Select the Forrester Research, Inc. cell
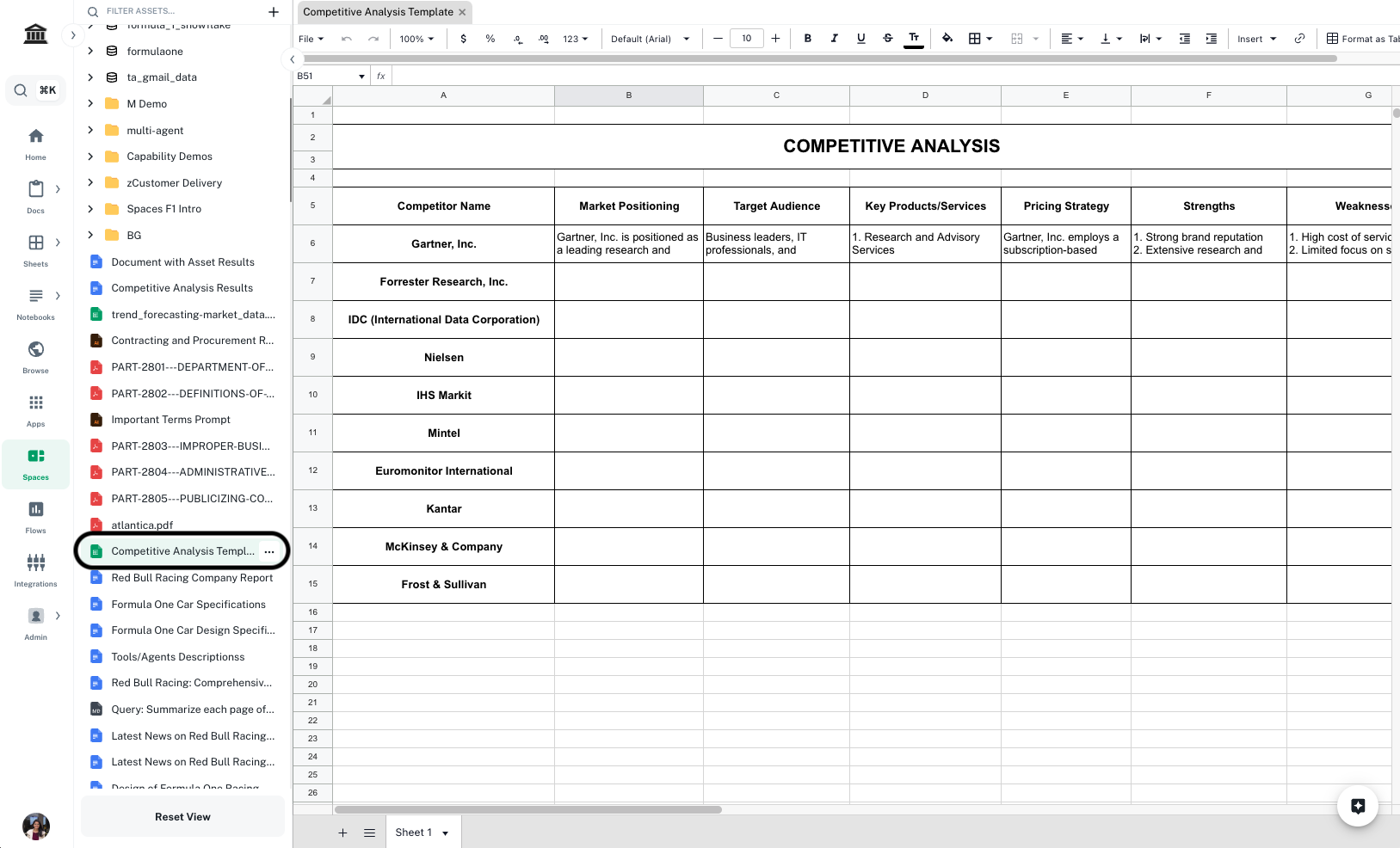 pyautogui.click(x=444, y=282)
